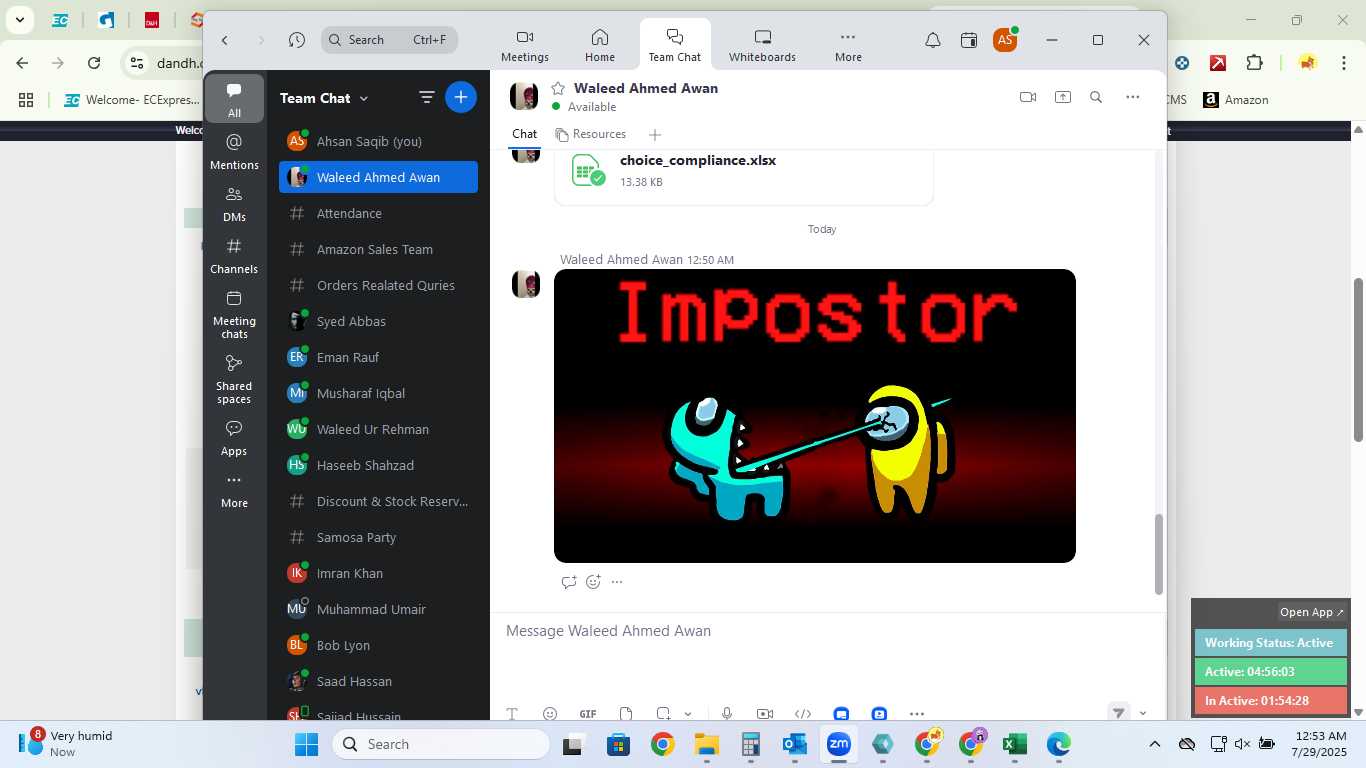
Task: Click the message input for Waleed
Action: coord(828,631)
